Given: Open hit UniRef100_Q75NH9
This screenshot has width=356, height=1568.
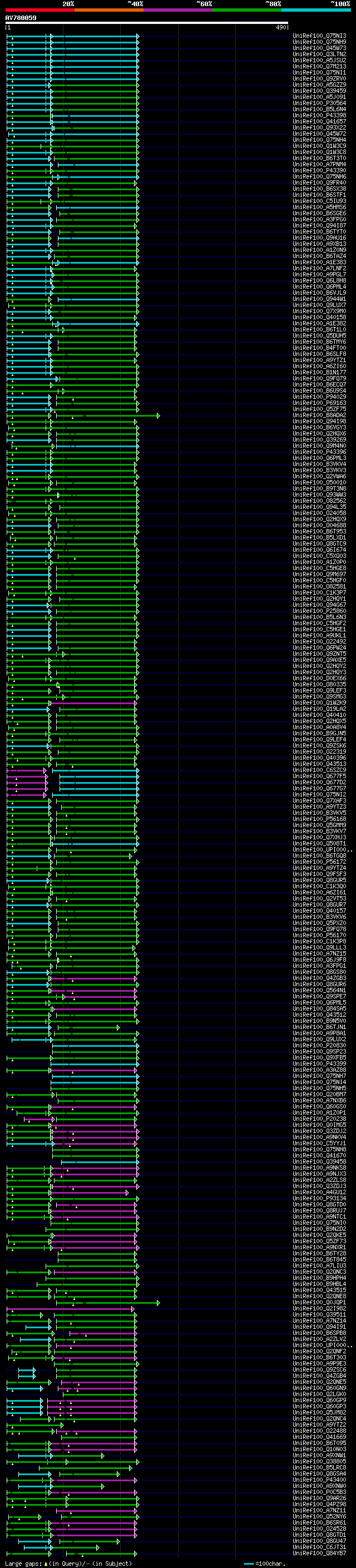Looking at the screenshot, I should click(319, 42).
